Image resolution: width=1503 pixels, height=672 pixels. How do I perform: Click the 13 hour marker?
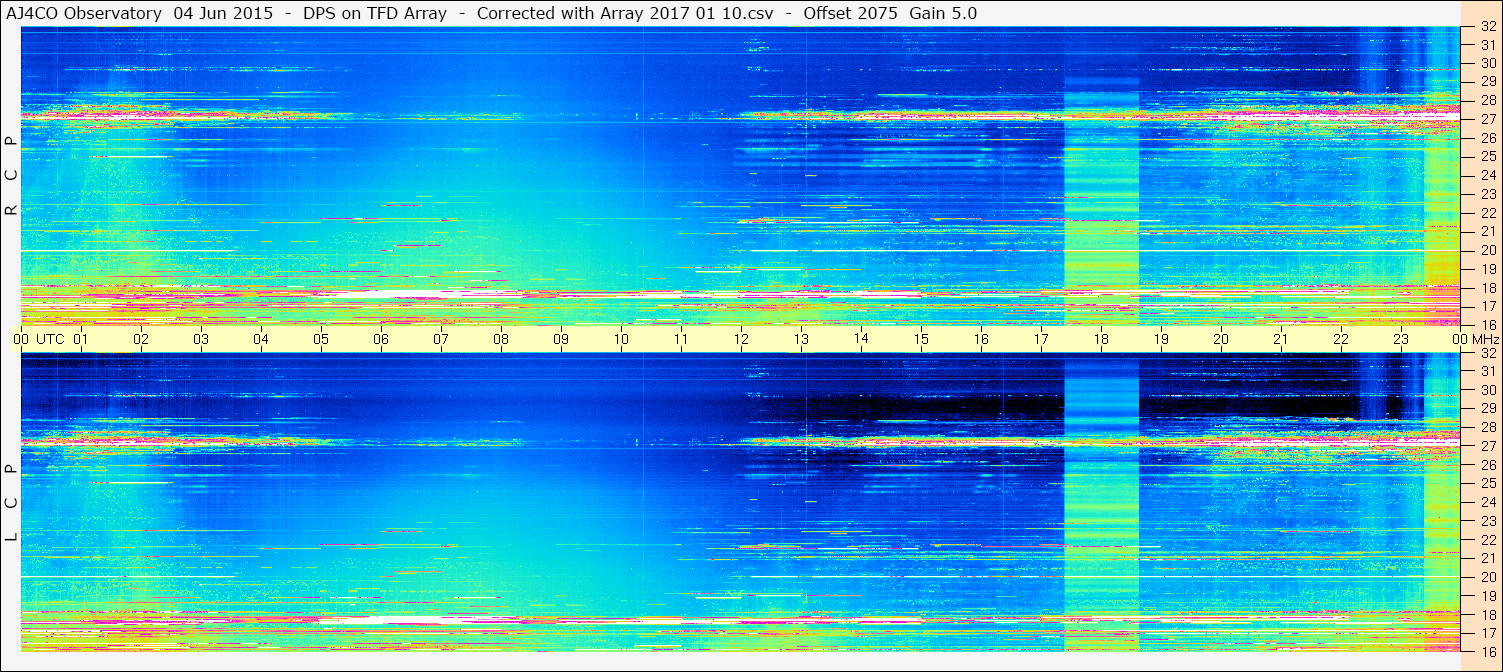tap(801, 339)
